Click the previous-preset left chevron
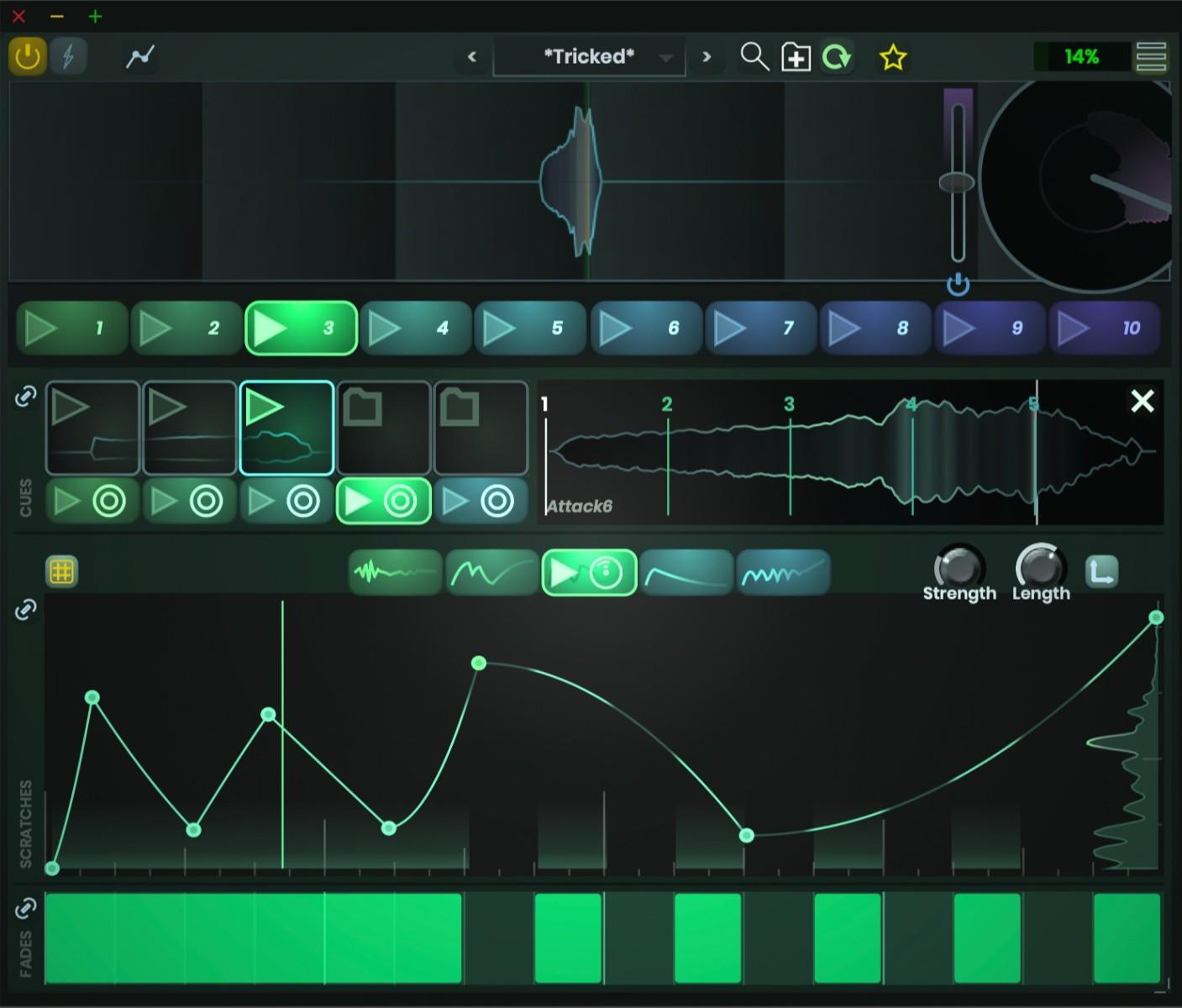The width and height of the screenshot is (1182, 1008). point(471,57)
